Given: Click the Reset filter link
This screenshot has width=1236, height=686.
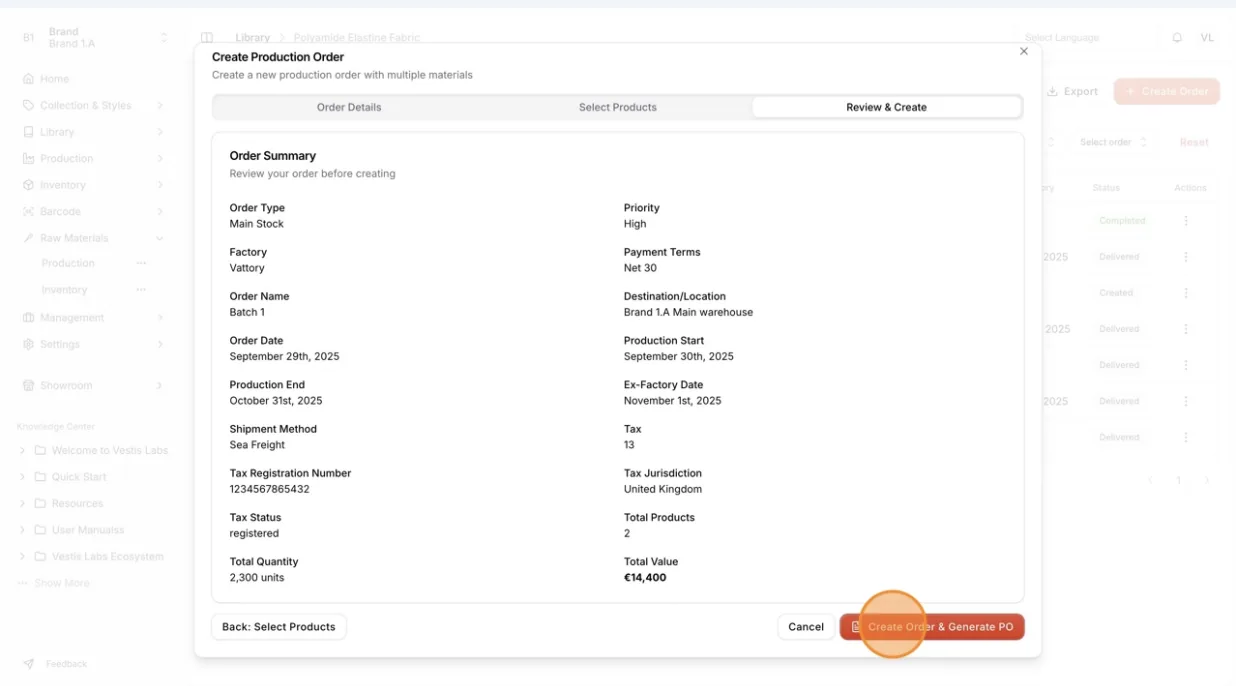Looking at the screenshot, I should pos(1194,142).
